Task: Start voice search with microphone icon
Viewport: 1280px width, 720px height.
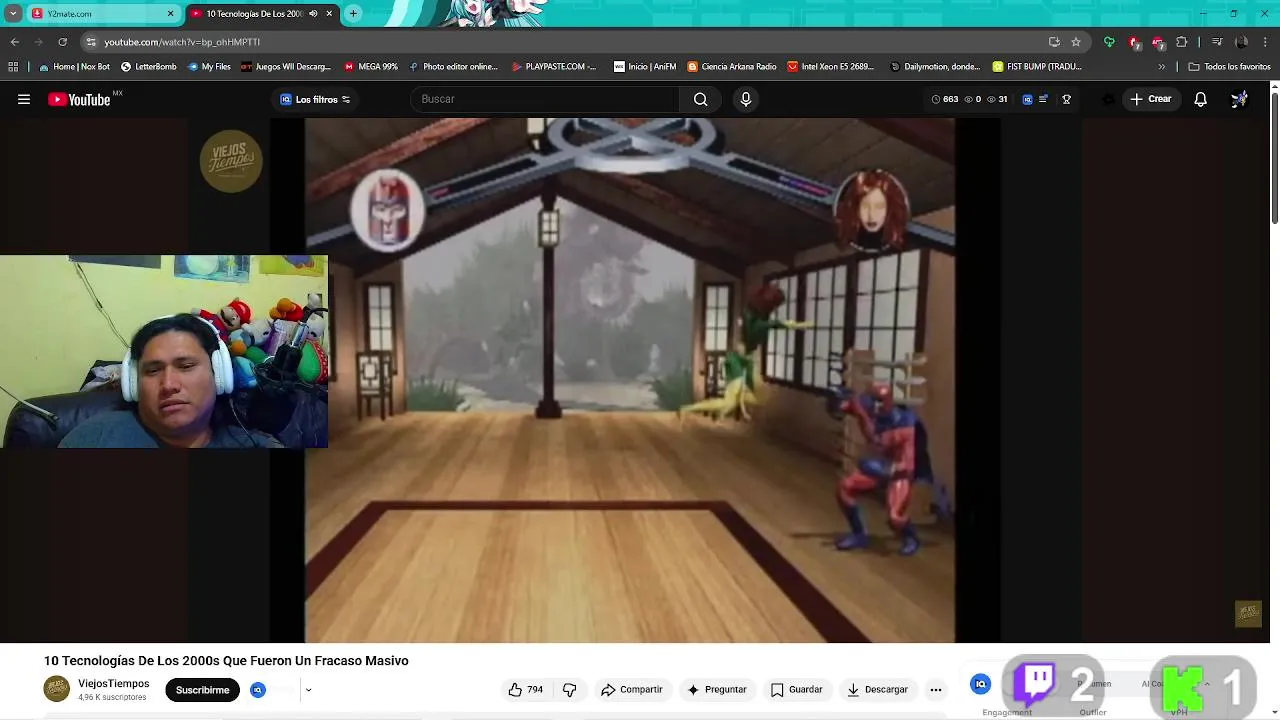Action: 745,99
